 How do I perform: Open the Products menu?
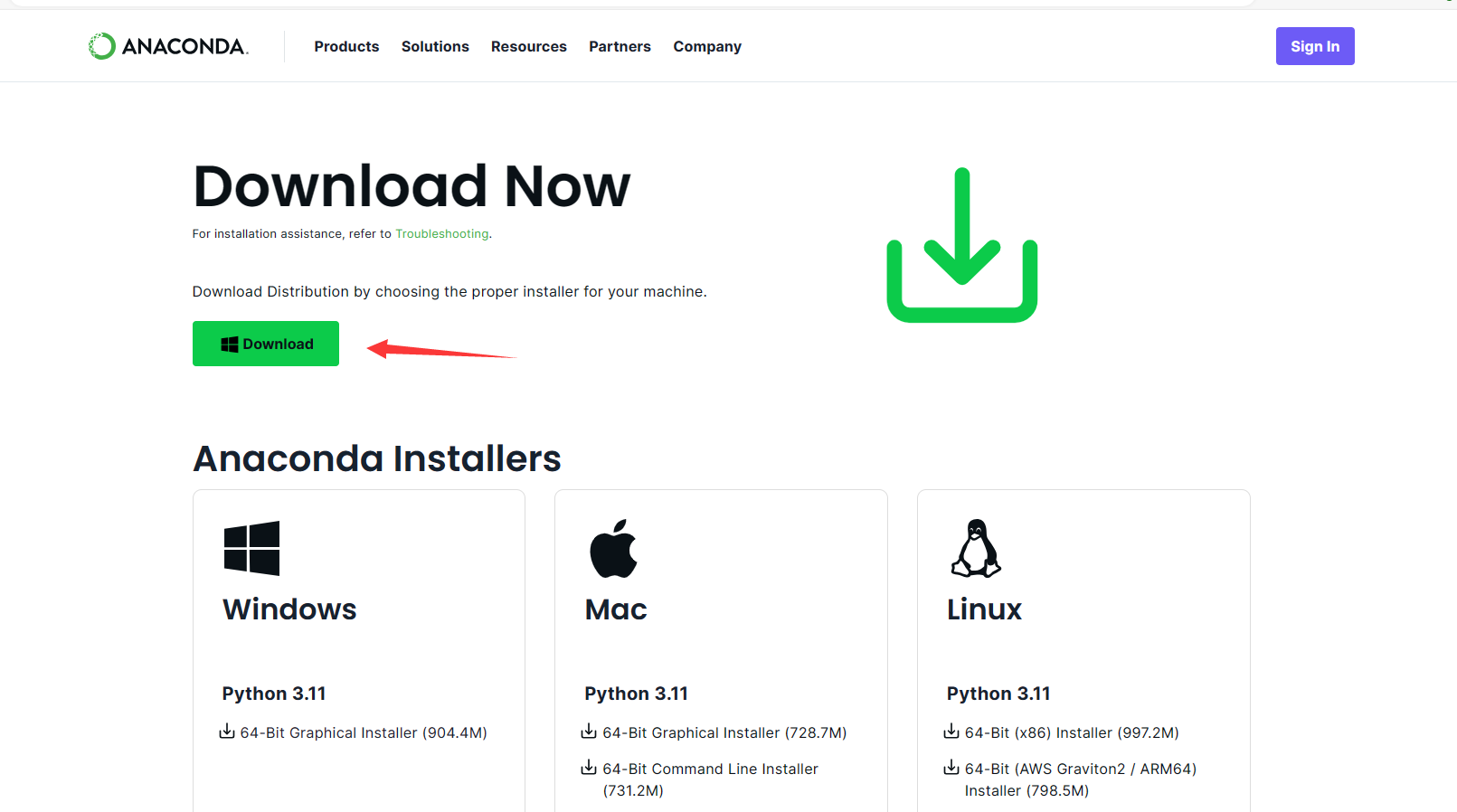(346, 46)
